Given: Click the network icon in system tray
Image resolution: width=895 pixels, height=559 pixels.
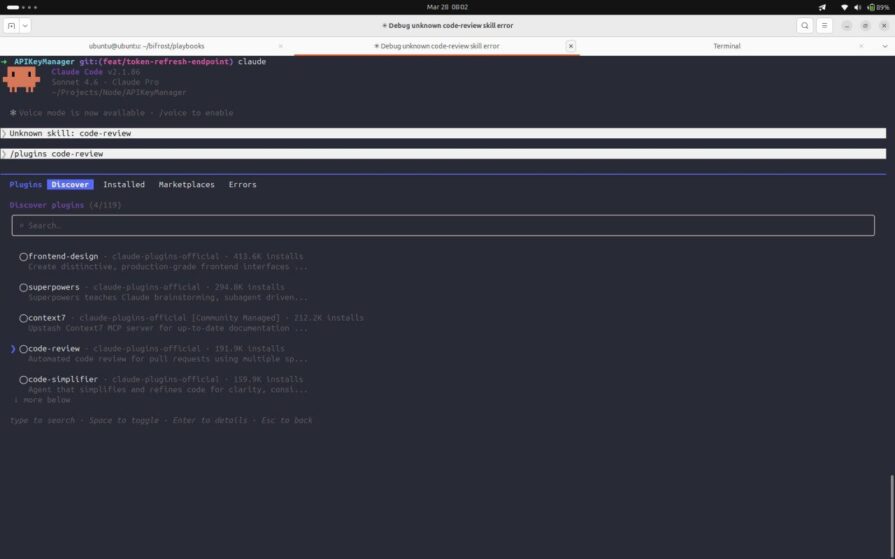Looking at the screenshot, I should pos(843,7).
